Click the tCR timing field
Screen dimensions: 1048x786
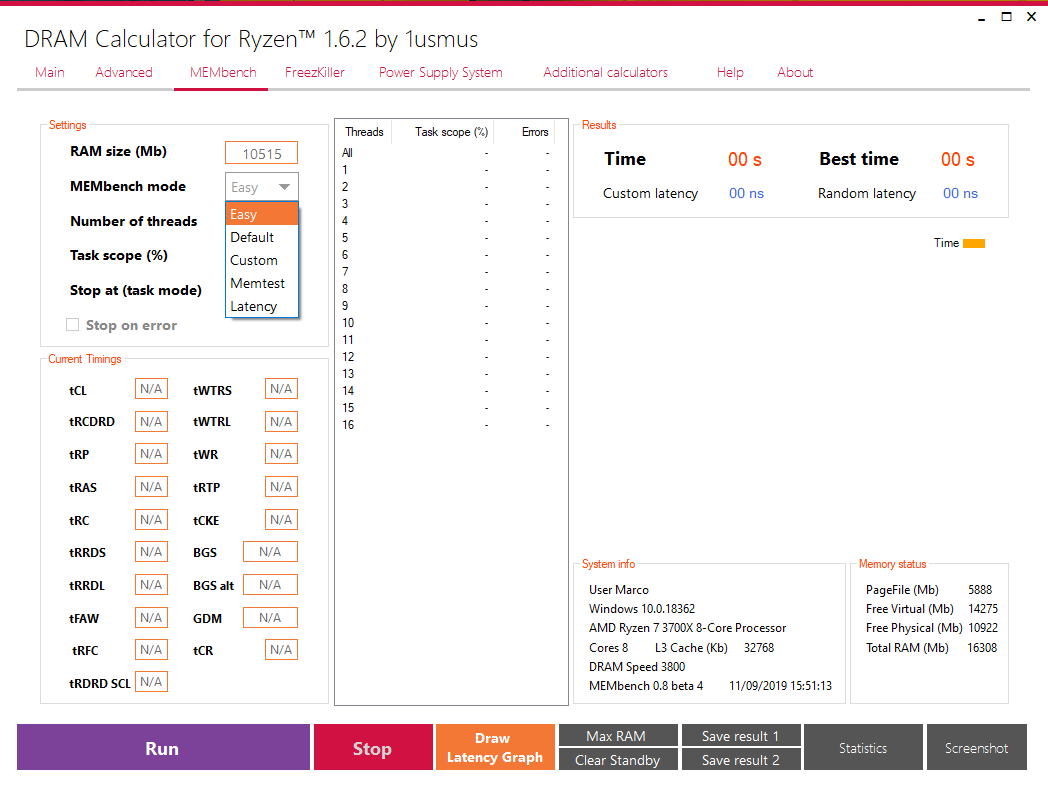coord(281,650)
